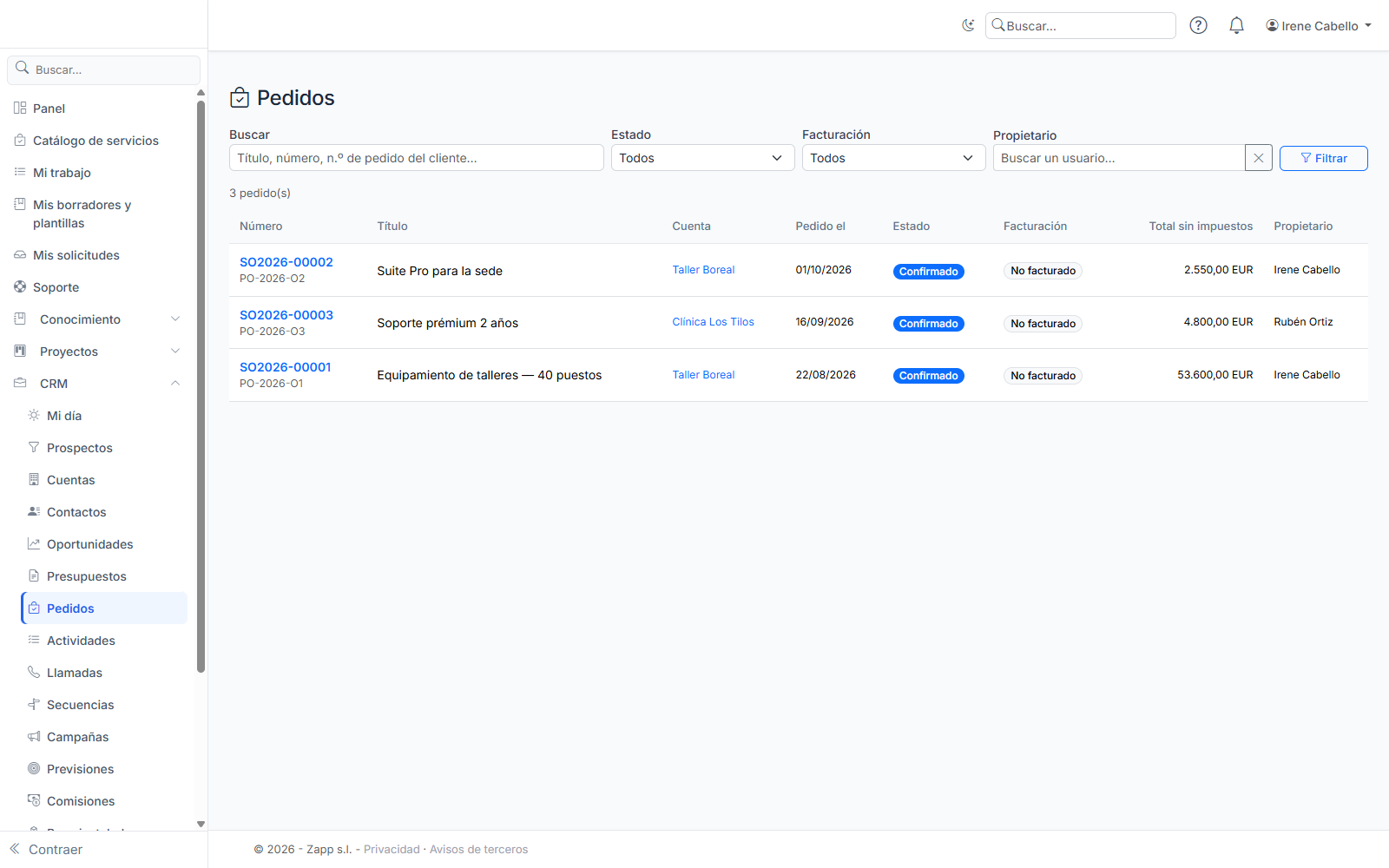Open order SO2026-00002
The image size is (1389, 868).
[286, 262]
